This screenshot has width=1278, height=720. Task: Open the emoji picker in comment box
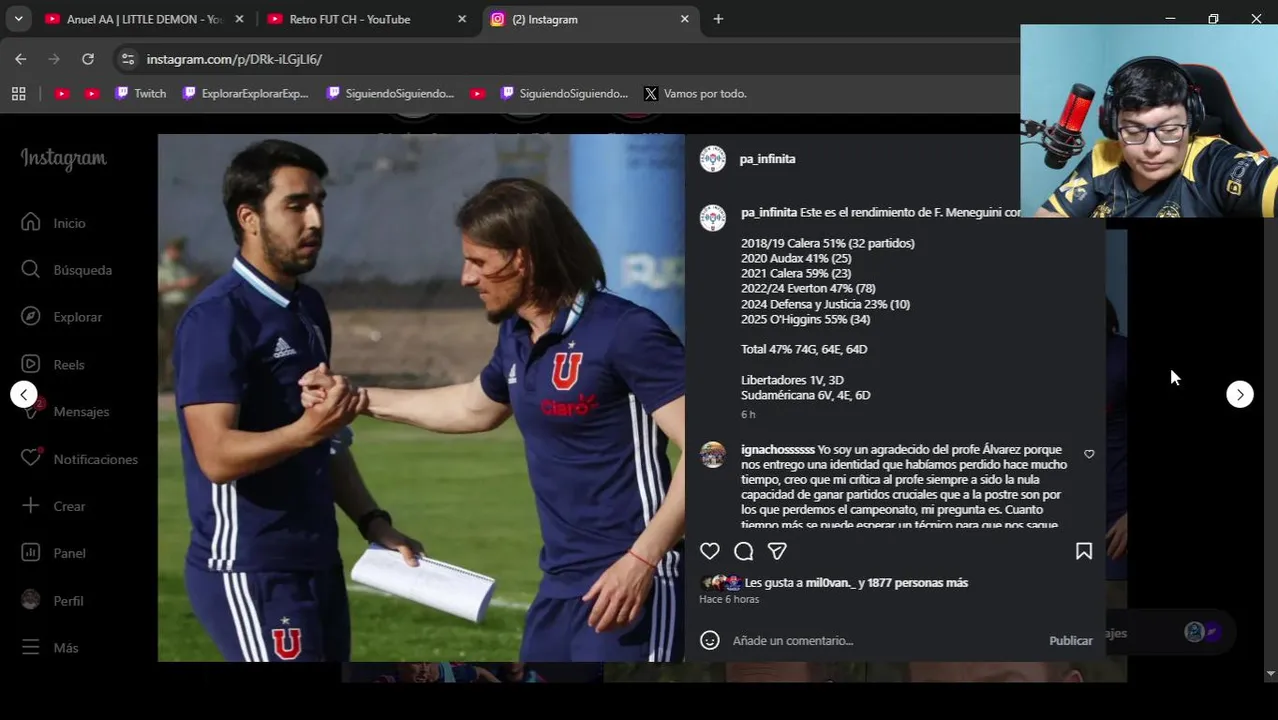(x=710, y=640)
